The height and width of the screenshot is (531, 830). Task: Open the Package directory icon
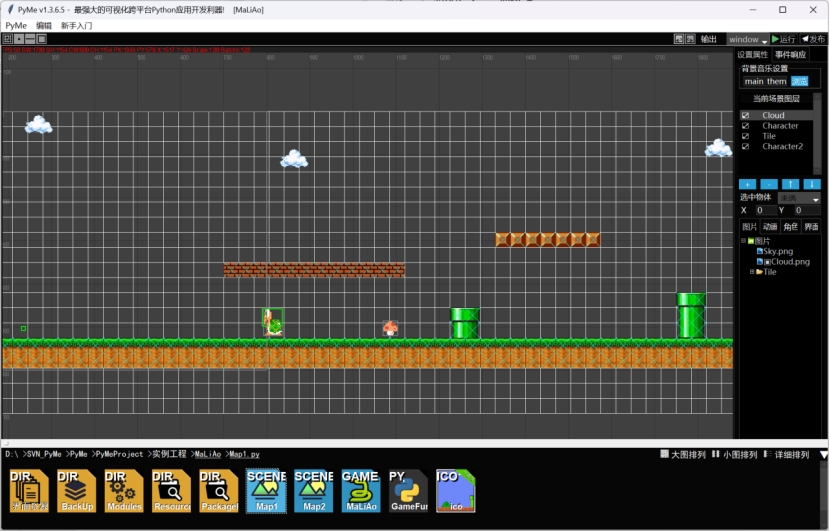click(219, 491)
